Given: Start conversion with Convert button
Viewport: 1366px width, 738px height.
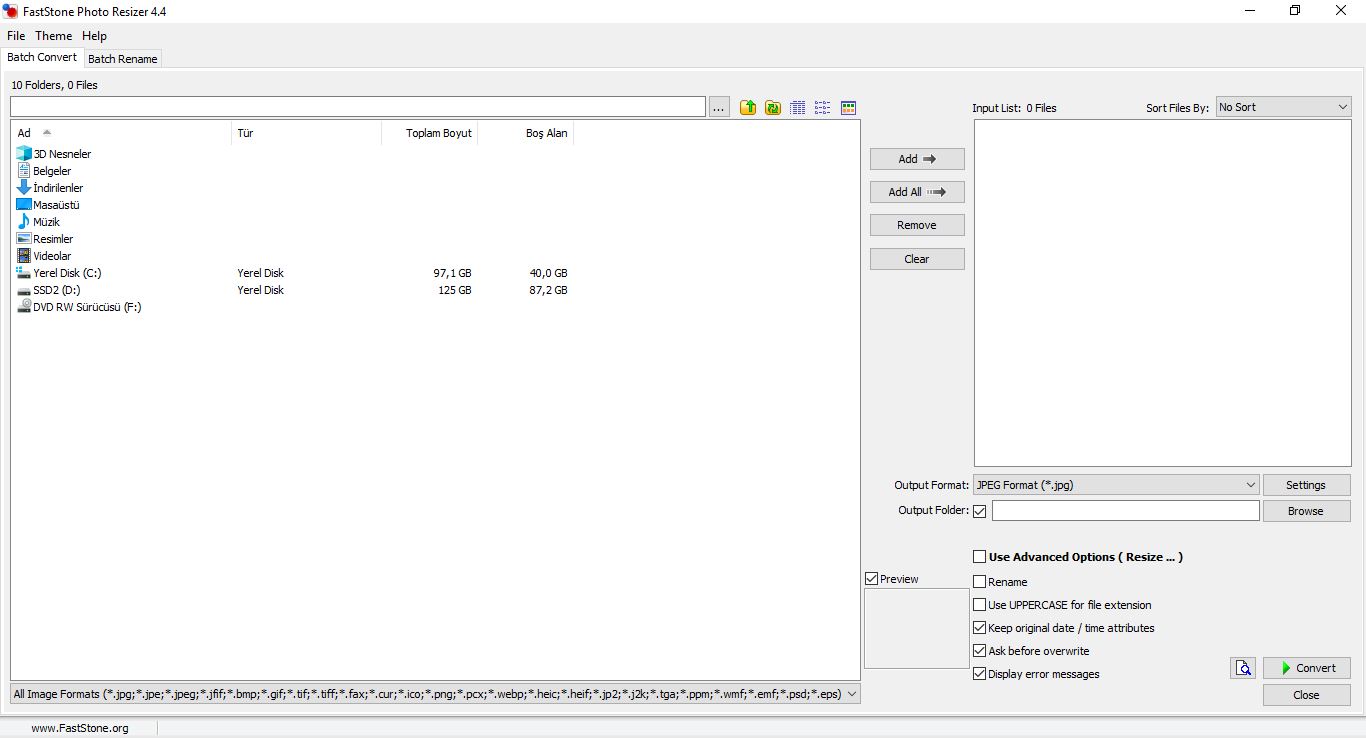Looking at the screenshot, I should [1307, 668].
